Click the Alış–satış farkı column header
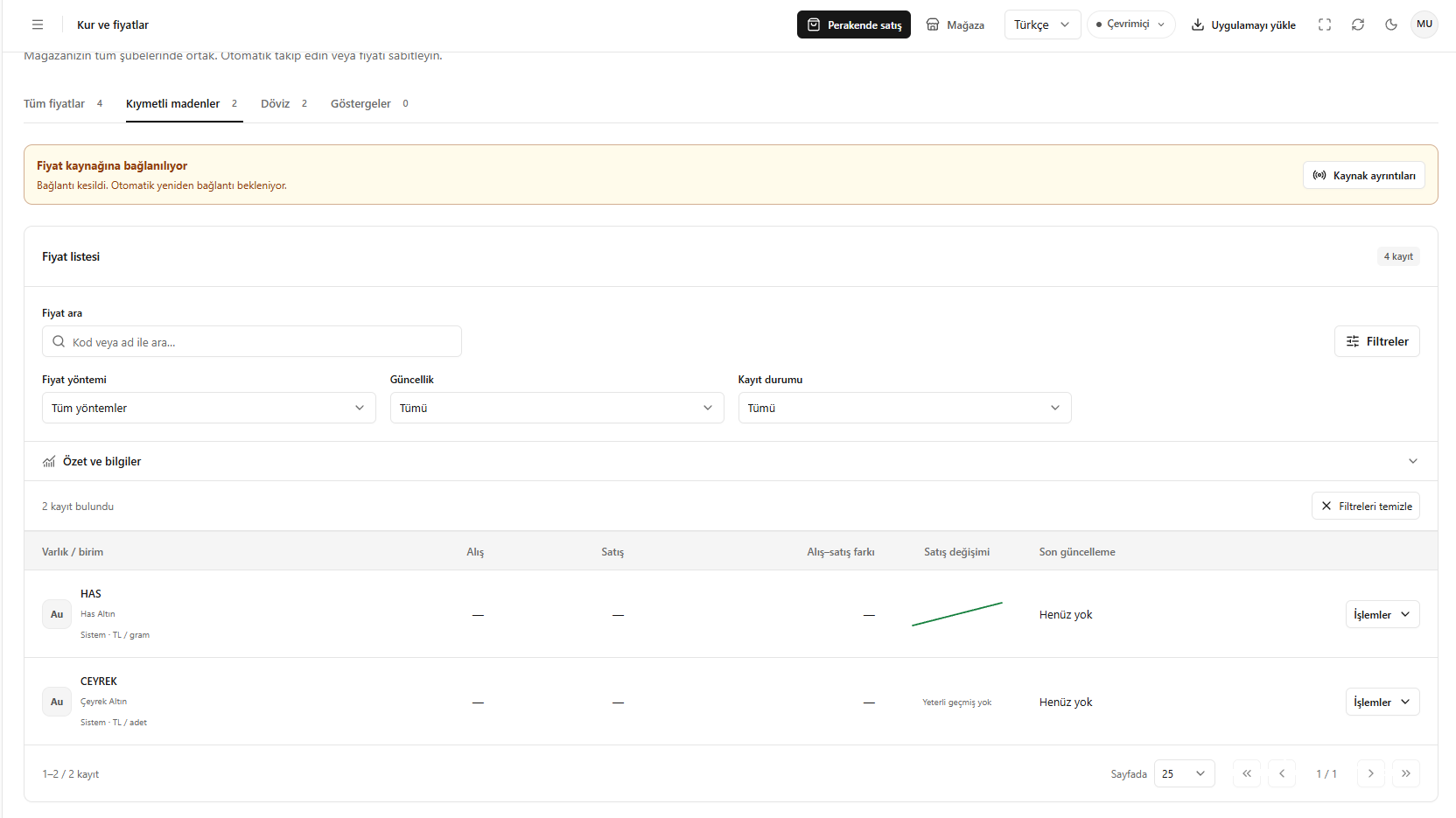 (841, 552)
